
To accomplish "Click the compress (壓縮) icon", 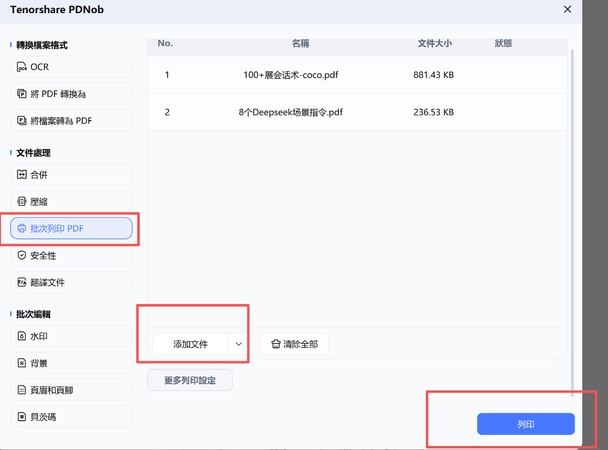I will point(22,202).
